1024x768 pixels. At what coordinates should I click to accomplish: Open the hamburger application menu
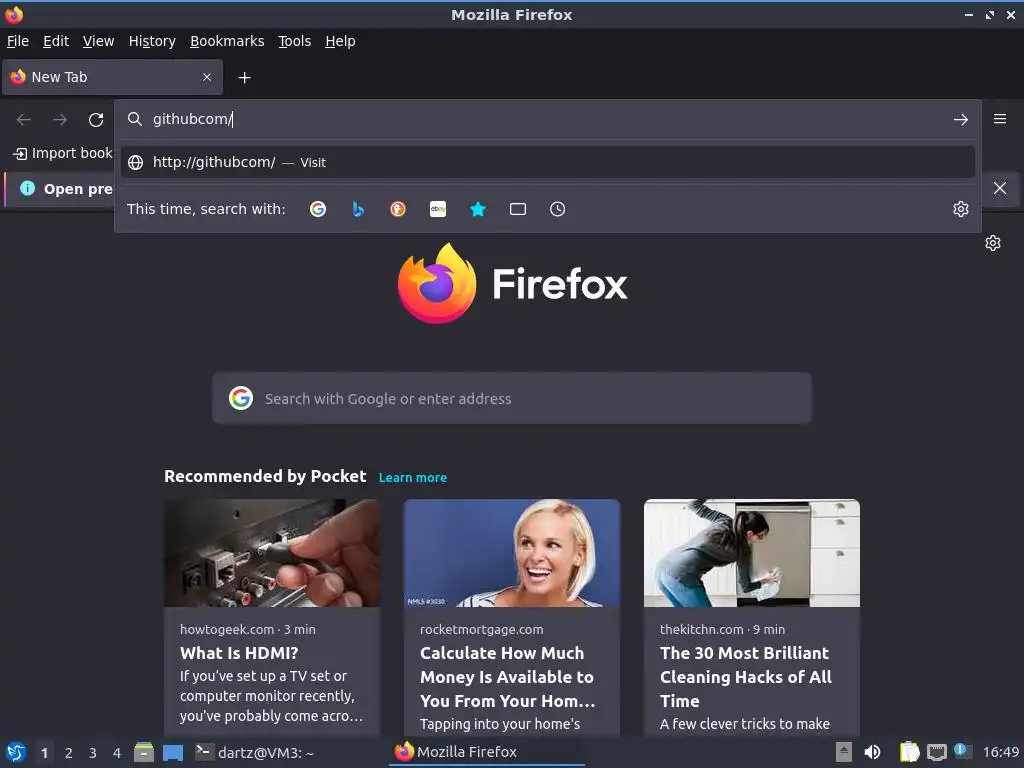pyautogui.click(x=999, y=119)
